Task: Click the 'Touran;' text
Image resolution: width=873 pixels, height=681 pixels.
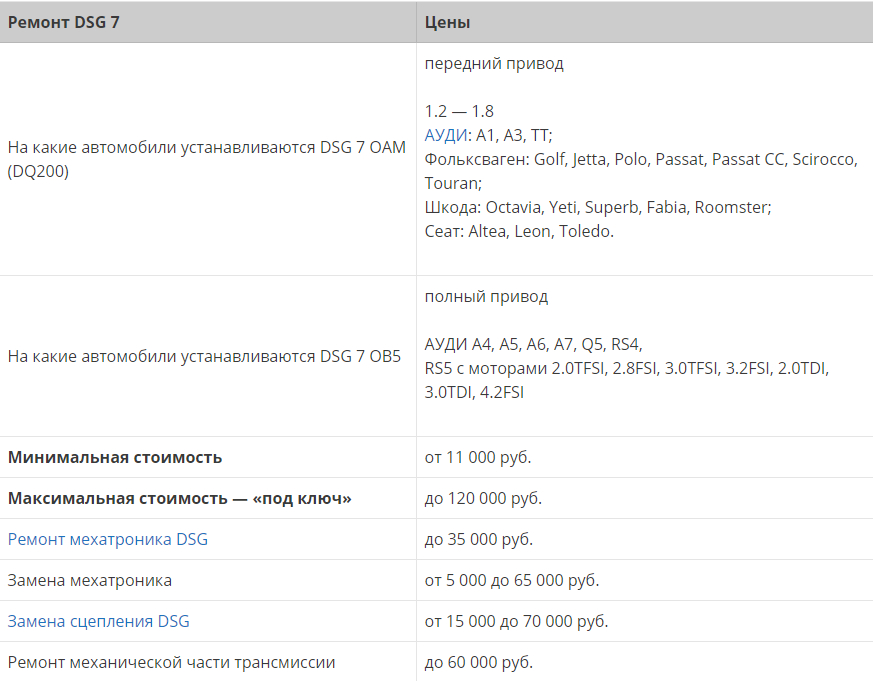Action: (453, 183)
